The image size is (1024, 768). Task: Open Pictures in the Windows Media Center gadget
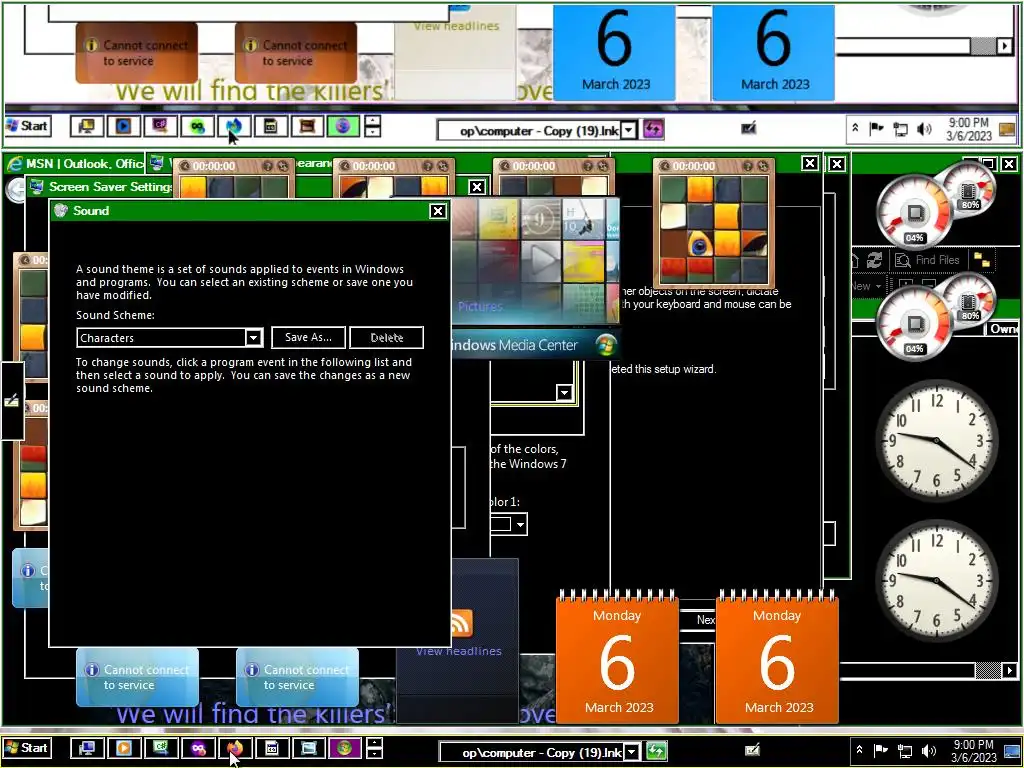point(480,306)
